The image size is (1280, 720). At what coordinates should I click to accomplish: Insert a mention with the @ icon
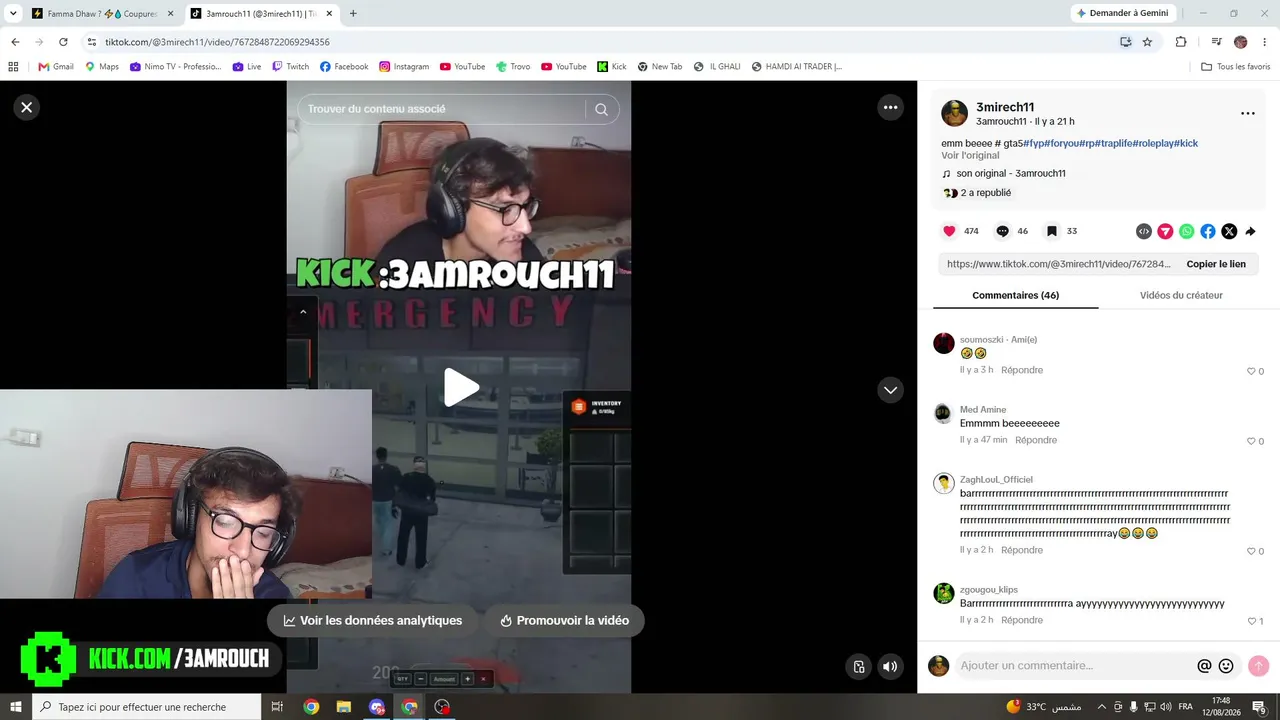click(1204, 666)
